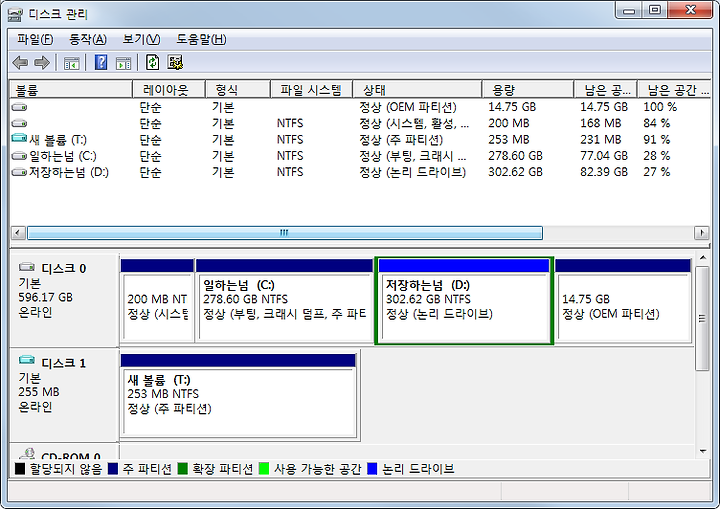The width and height of the screenshot is (720, 509).
Task: Click the CD-ROM 0 label
Action: pyautogui.click(x=71, y=455)
